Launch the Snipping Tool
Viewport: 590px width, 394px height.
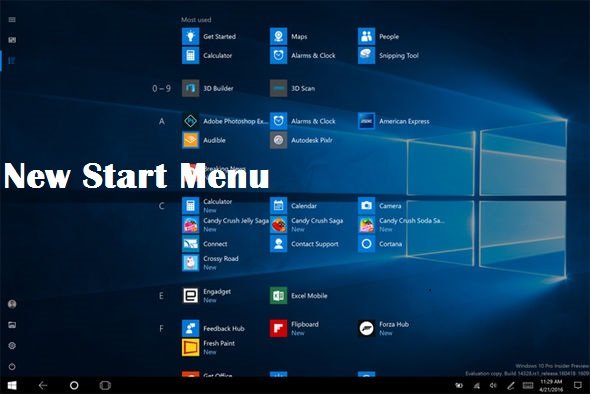[x=388, y=55]
